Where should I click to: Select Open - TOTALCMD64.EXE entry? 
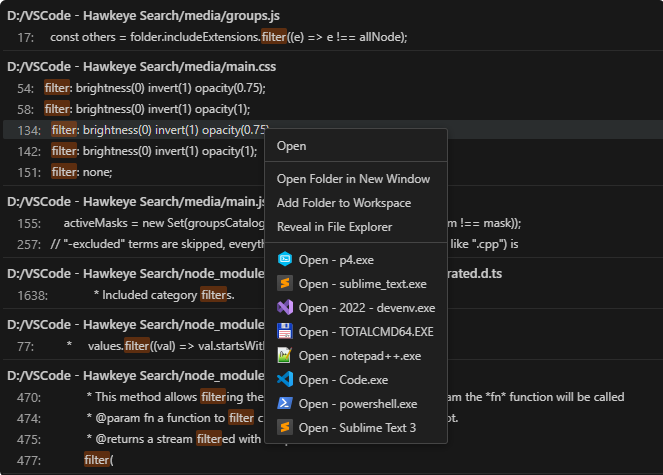tap(356, 332)
